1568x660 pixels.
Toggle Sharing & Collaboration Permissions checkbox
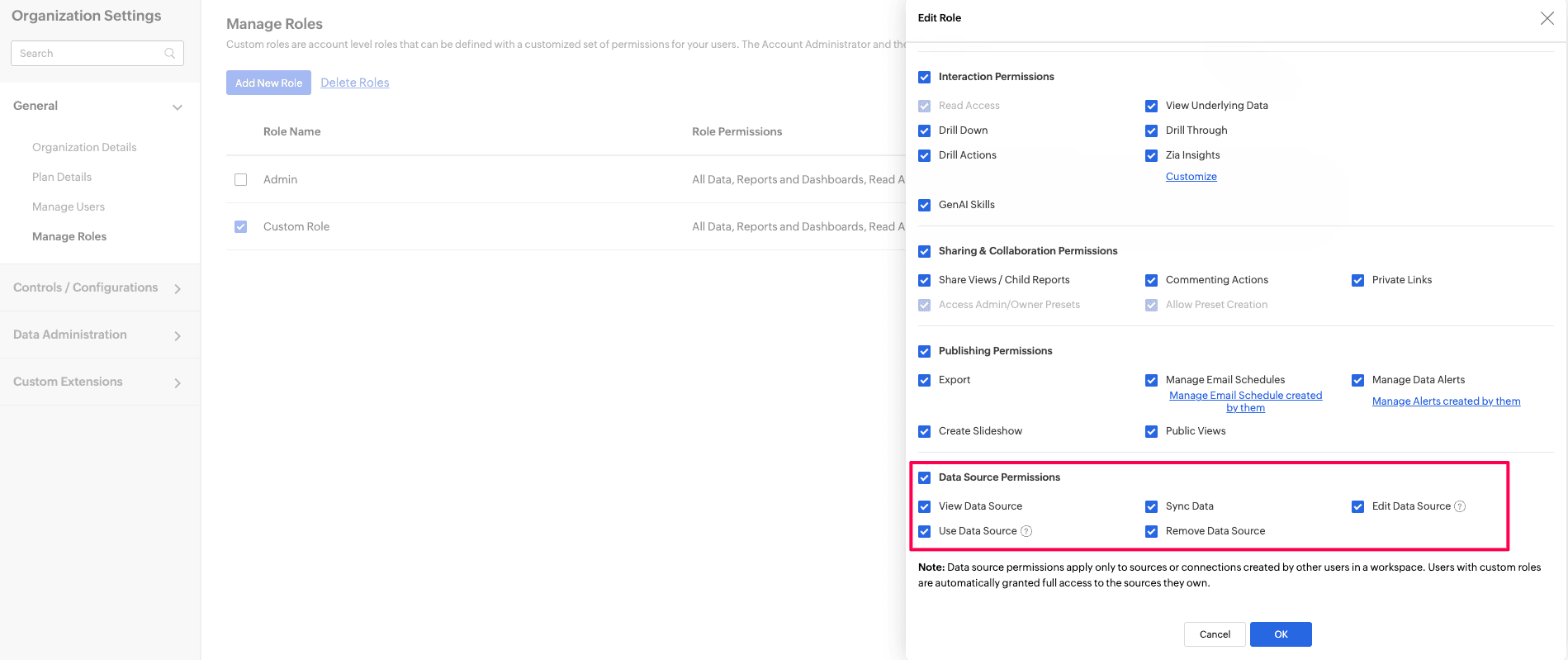(925, 251)
